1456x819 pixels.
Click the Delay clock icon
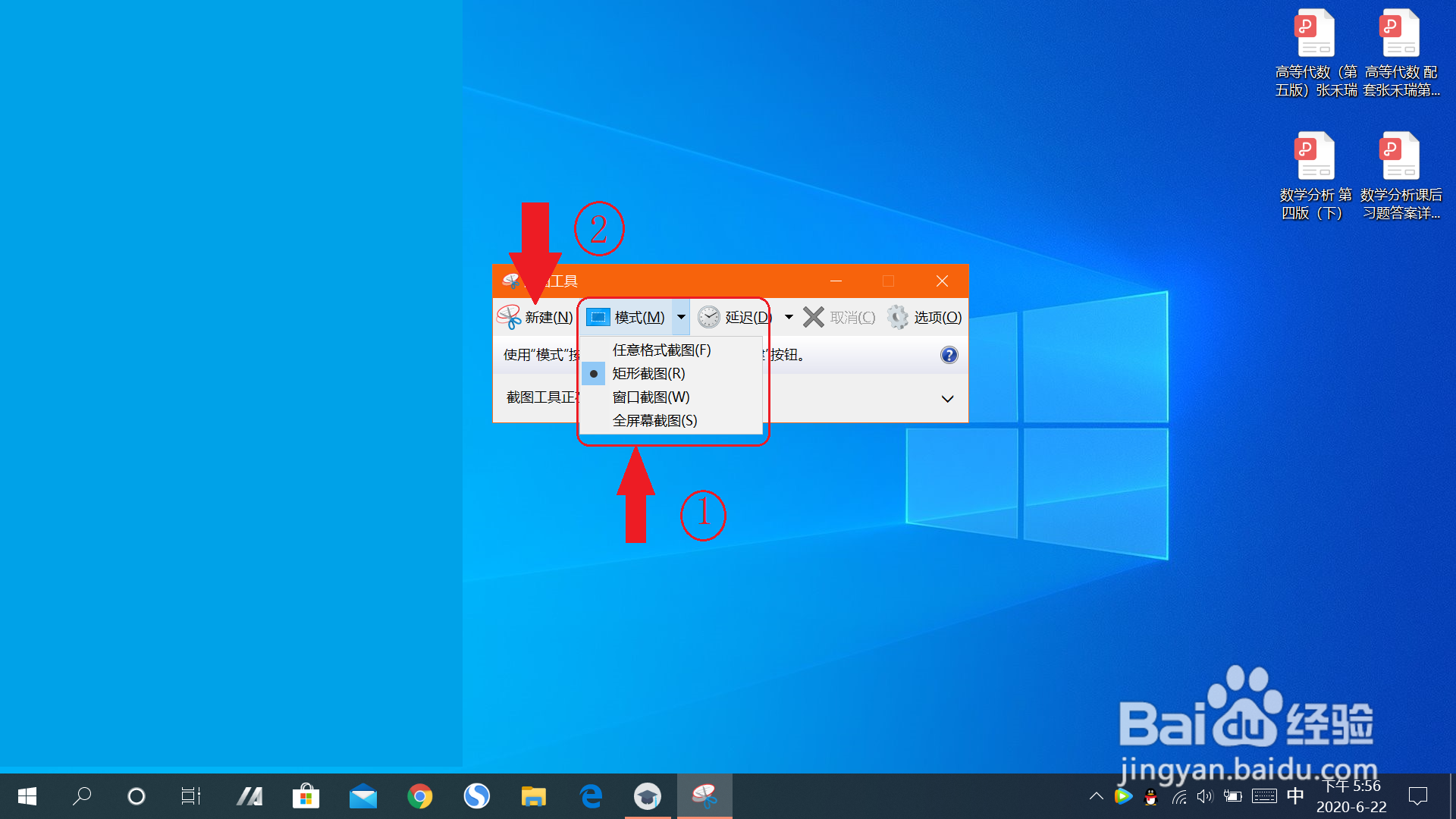click(708, 317)
